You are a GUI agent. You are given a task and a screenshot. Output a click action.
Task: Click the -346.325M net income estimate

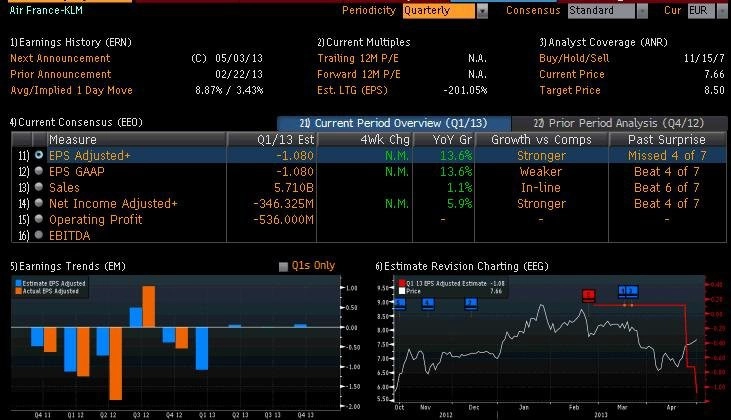coord(283,204)
